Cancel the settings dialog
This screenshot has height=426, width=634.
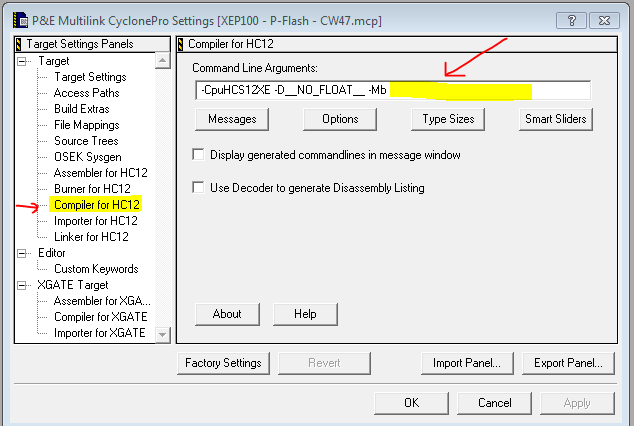click(x=495, y=403)
